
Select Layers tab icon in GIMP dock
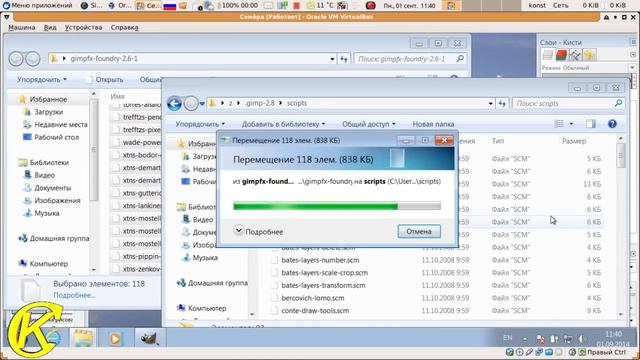(x=548, y=55)
